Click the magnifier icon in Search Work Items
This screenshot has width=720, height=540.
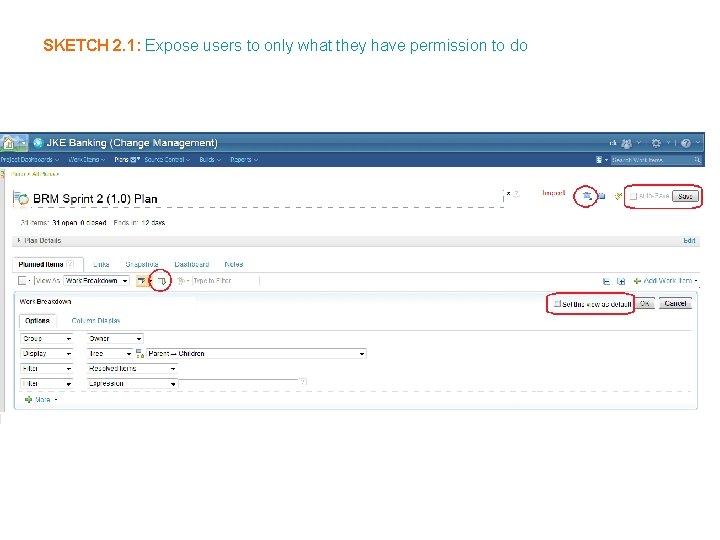698,160
